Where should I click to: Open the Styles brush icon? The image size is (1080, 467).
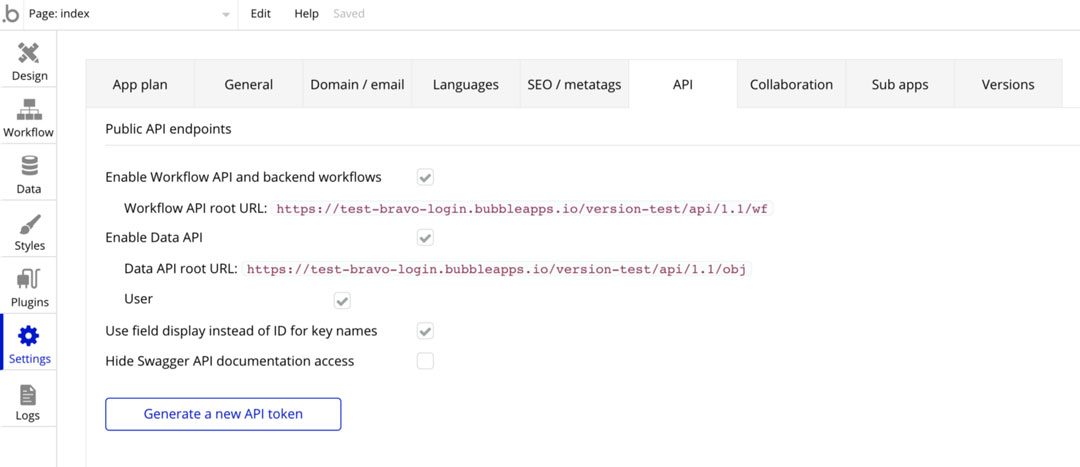pos(28,223)
